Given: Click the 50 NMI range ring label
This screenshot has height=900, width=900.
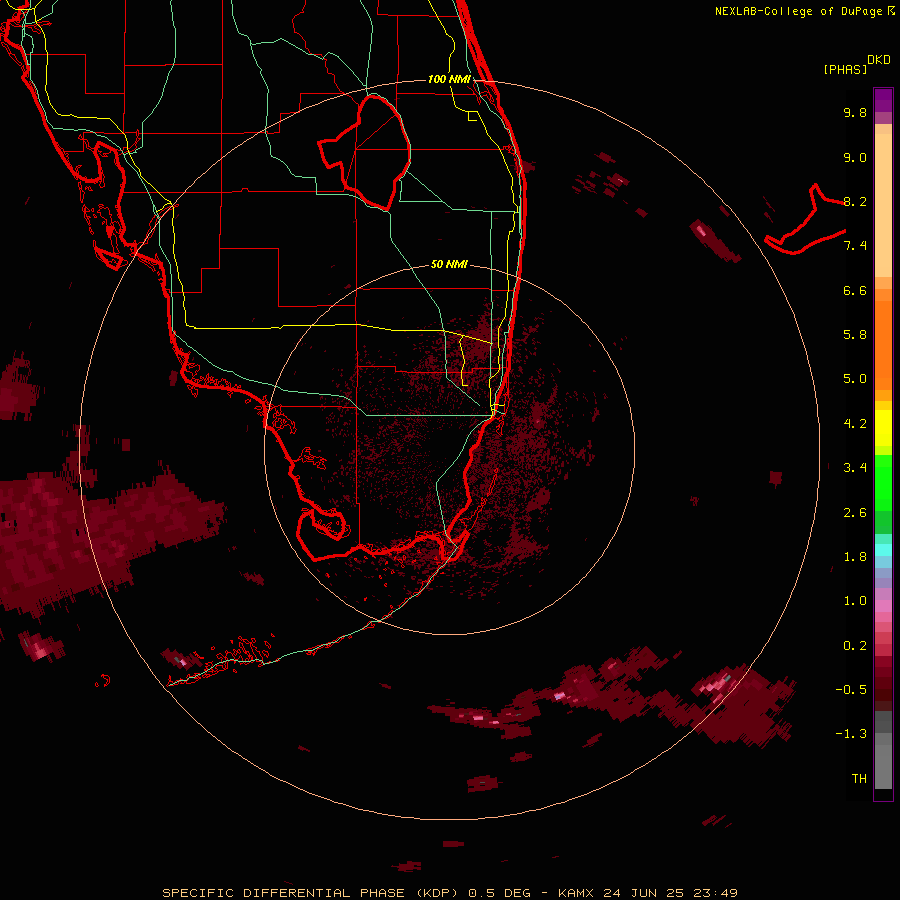Looking at the screenshot, I should click(x=449, y=264).
